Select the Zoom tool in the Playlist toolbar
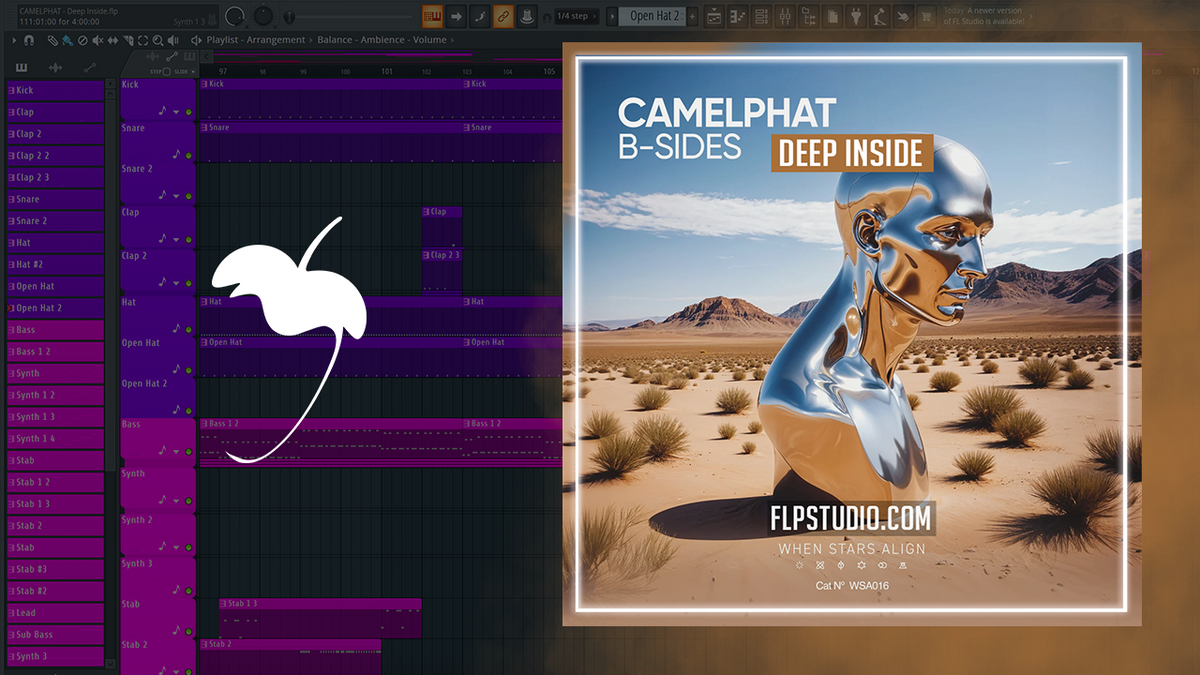Image resolution: width=1200 pixels, height=675 pixels. coord(157,41)
